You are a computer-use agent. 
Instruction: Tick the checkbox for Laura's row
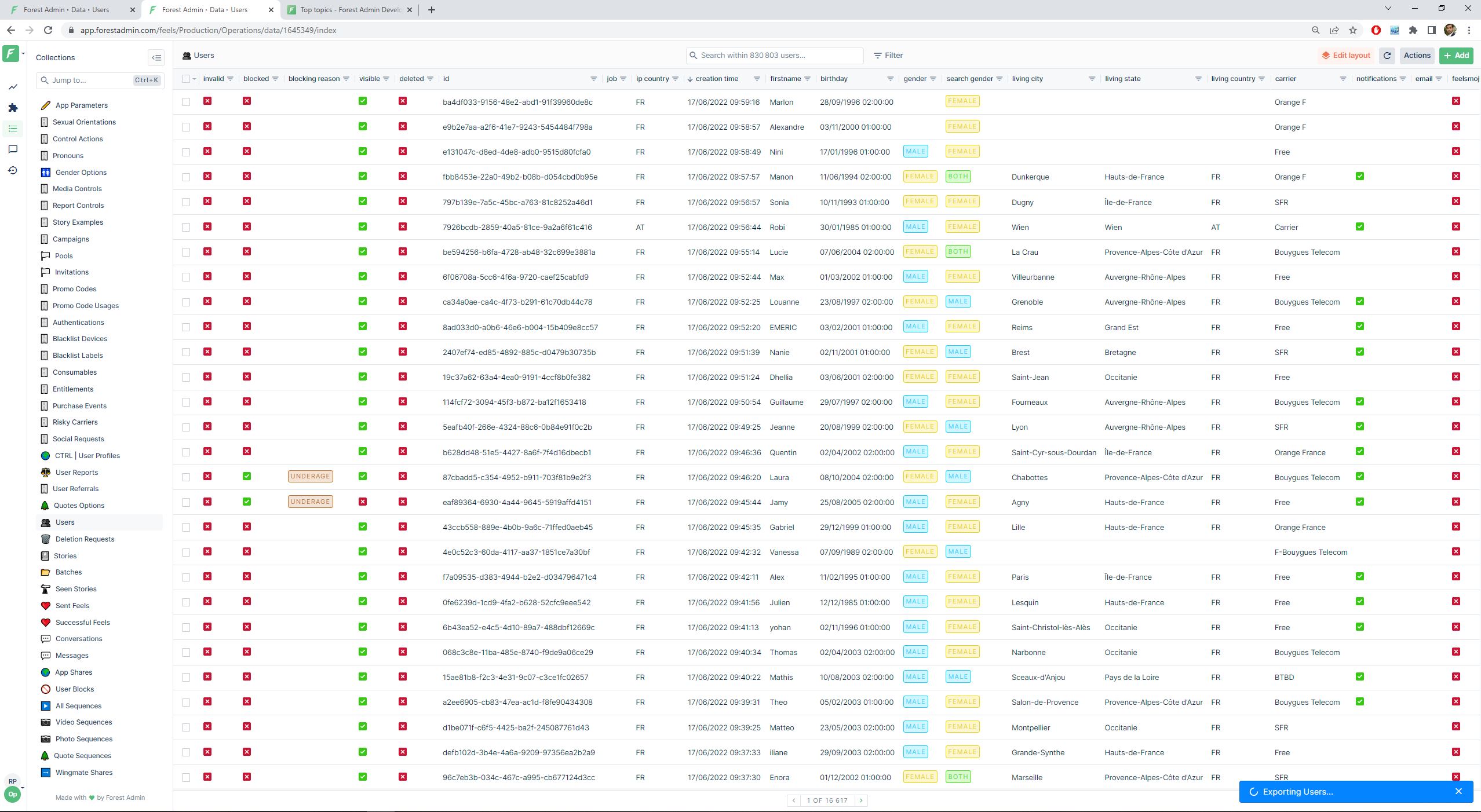(186, 477)
